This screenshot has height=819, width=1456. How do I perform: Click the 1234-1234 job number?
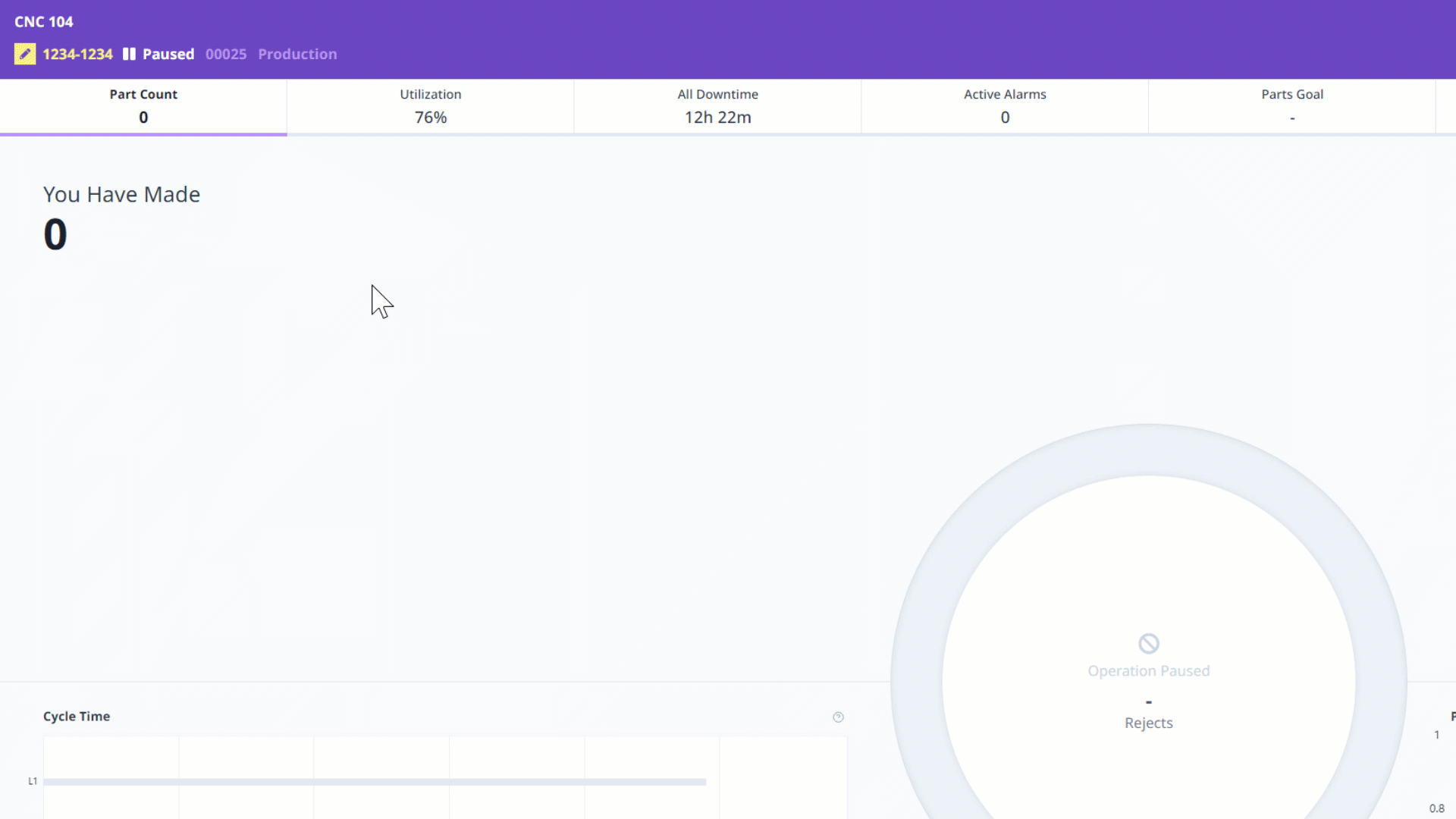[77, 54]
